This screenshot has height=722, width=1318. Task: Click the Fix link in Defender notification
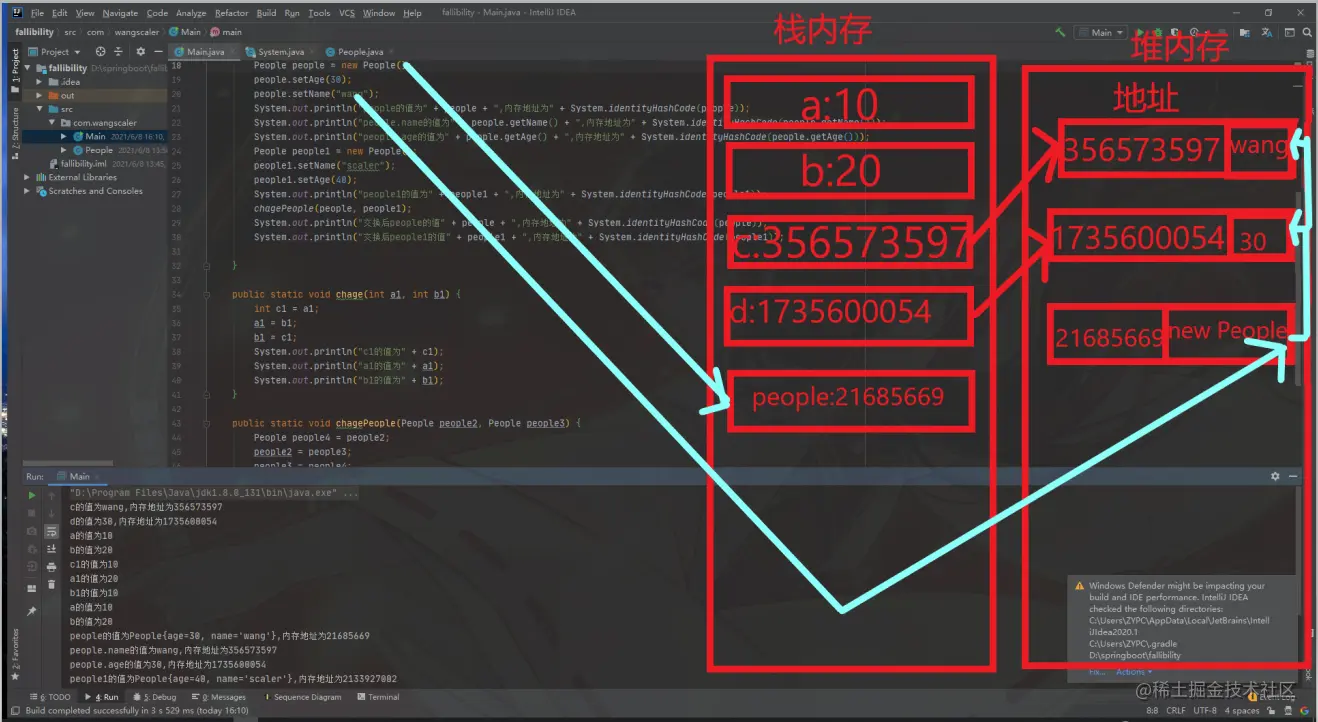pyautogui.click(x=1096, y=672)
